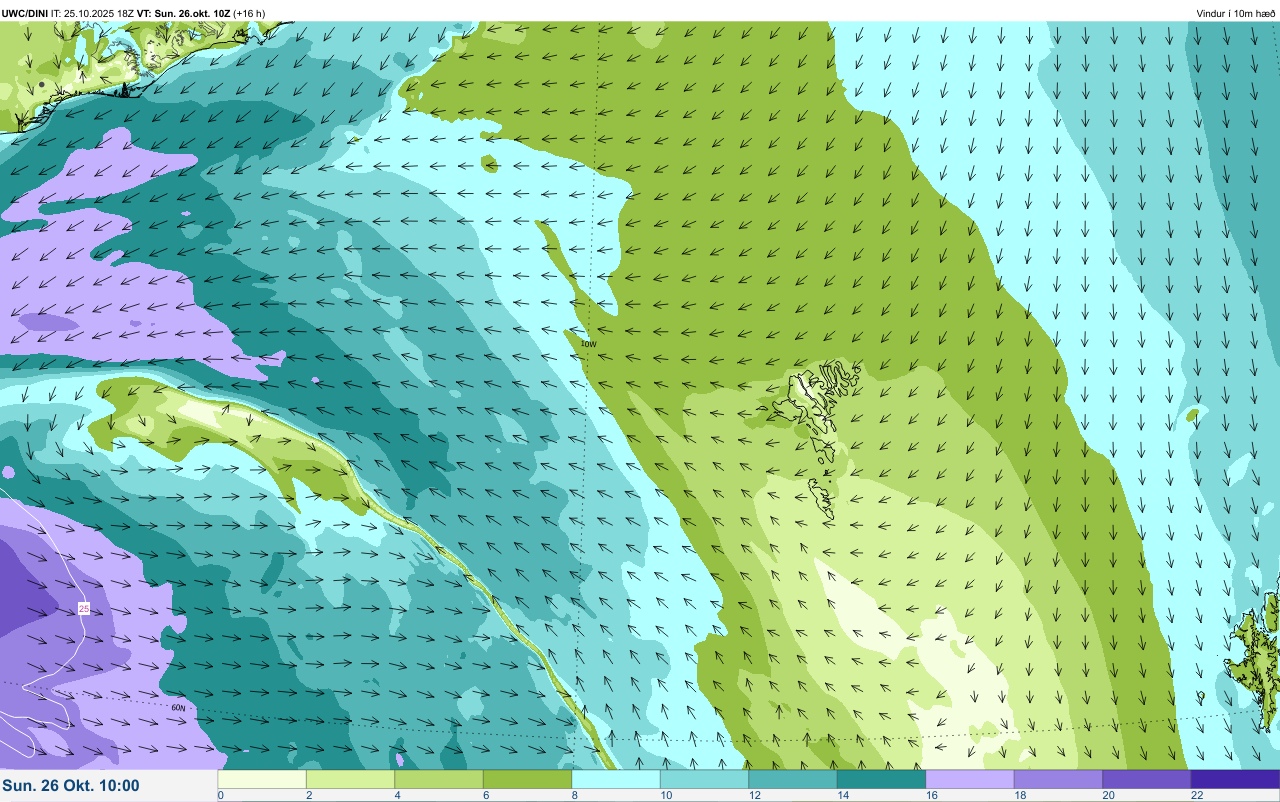This screenshot has height=802, width=1280.
Task: Click the medium purple 18–20 legend swatch
Action: [x=1058, y=779]
